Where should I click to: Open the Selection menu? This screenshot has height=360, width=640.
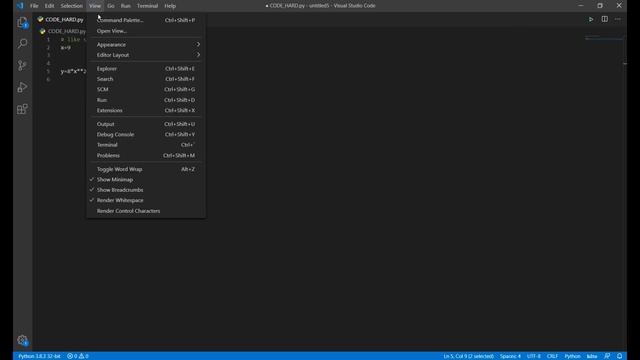click(71, 6)
